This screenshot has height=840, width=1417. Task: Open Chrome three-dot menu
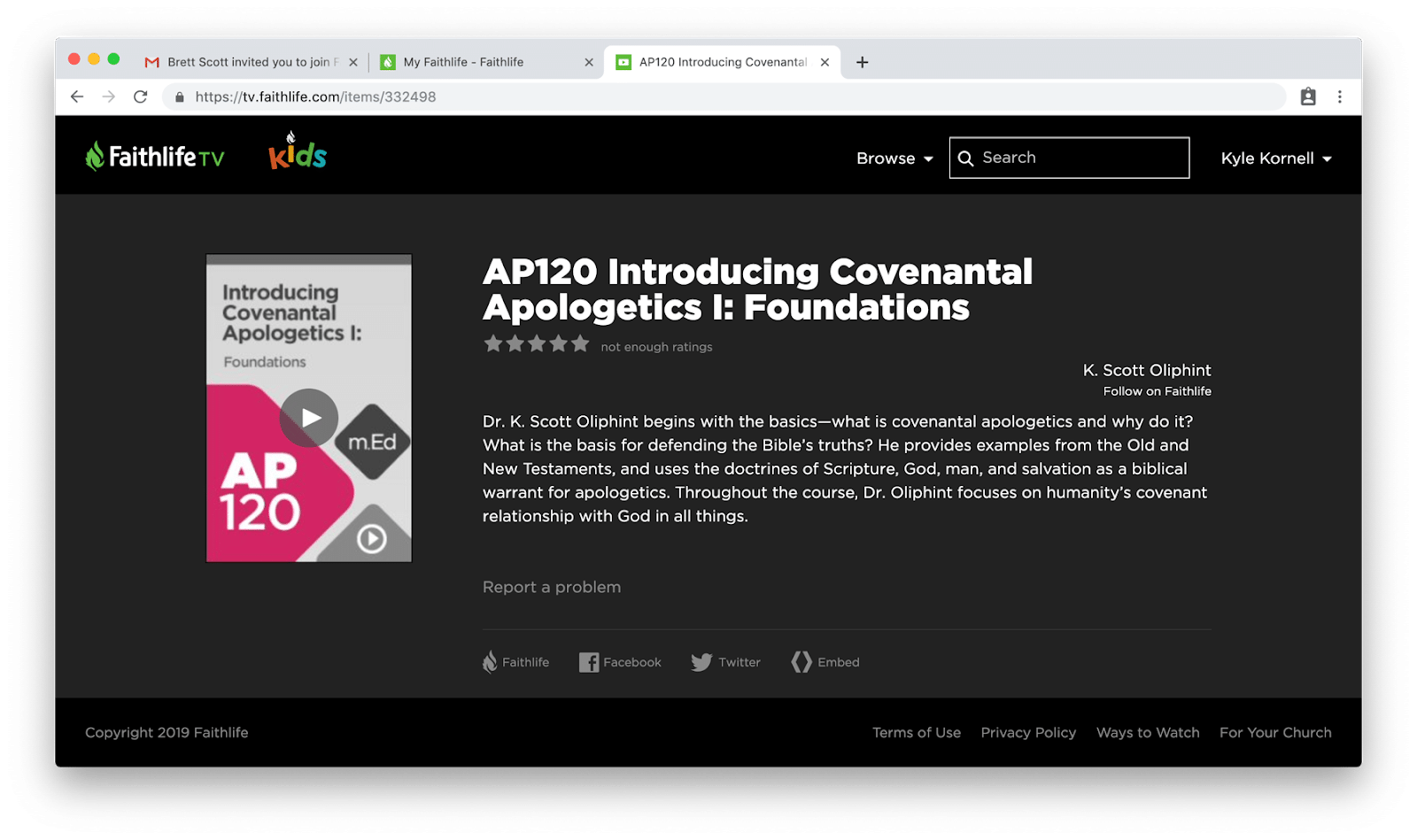(x=1340, y=96)
